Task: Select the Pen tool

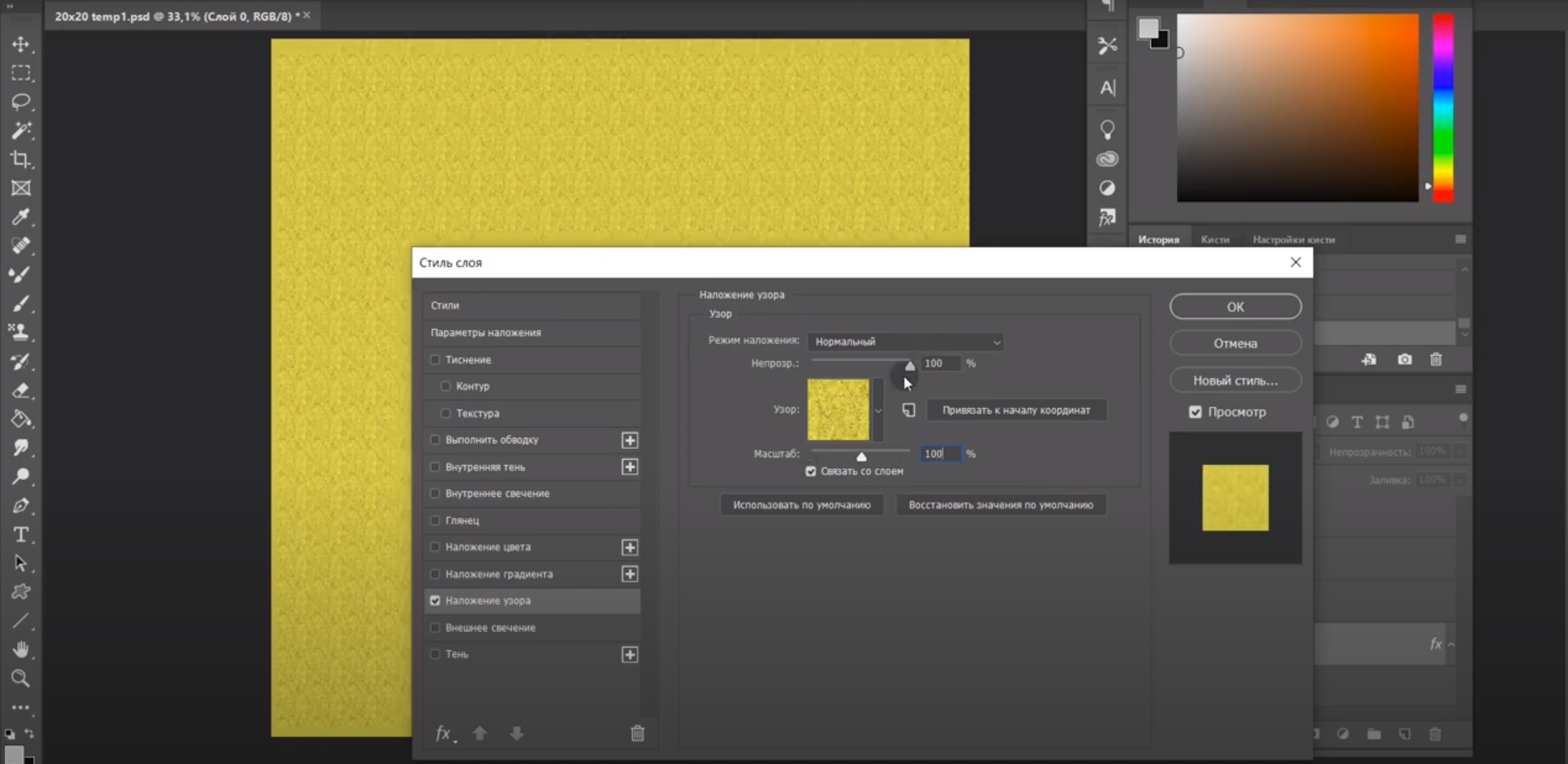Action: [x=21, y=505]
